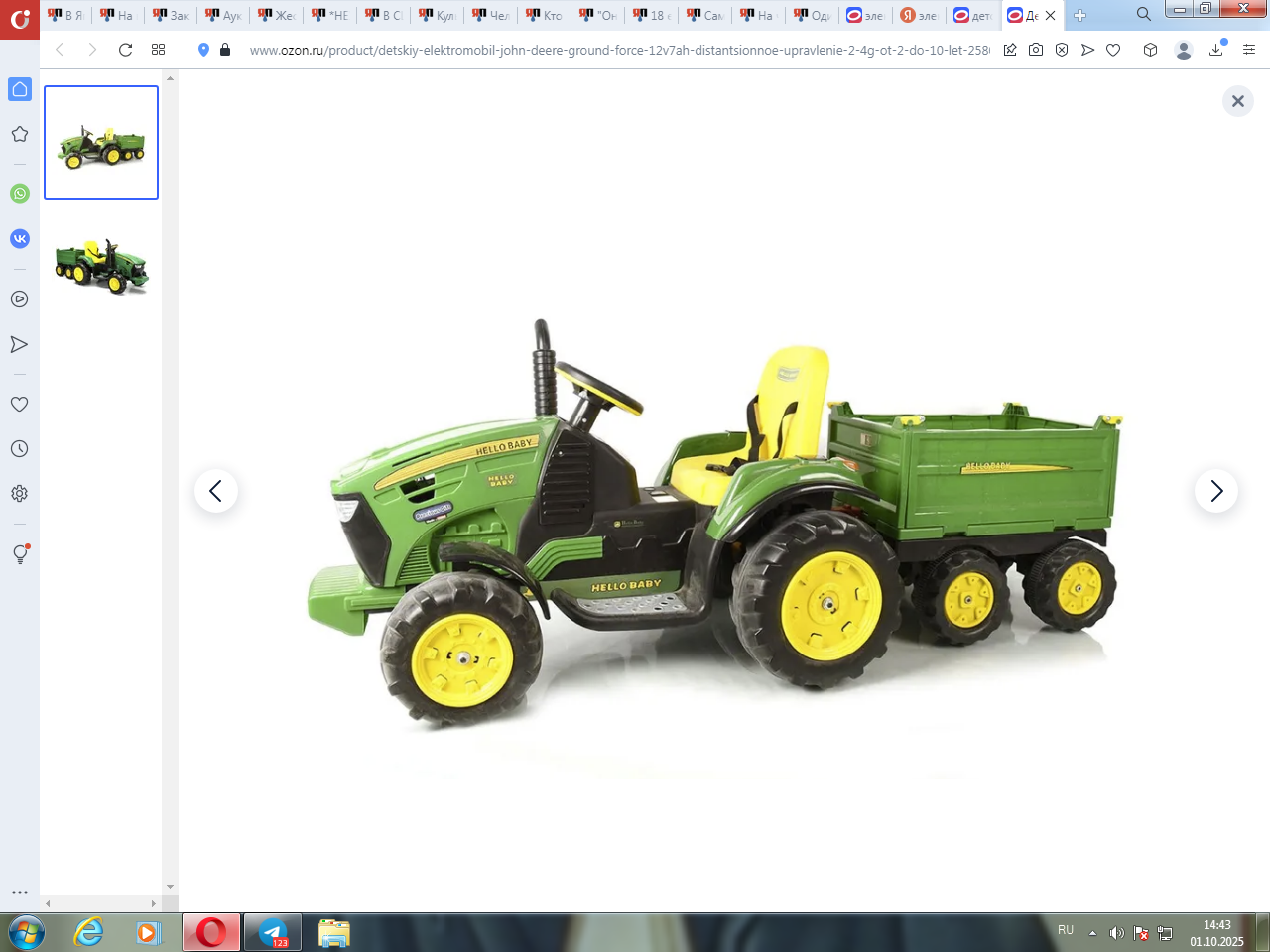The image size is (1270, 952).
Task: Open My Flow in the sidebar
Action: pyautogui.click(x=20, y=344)
